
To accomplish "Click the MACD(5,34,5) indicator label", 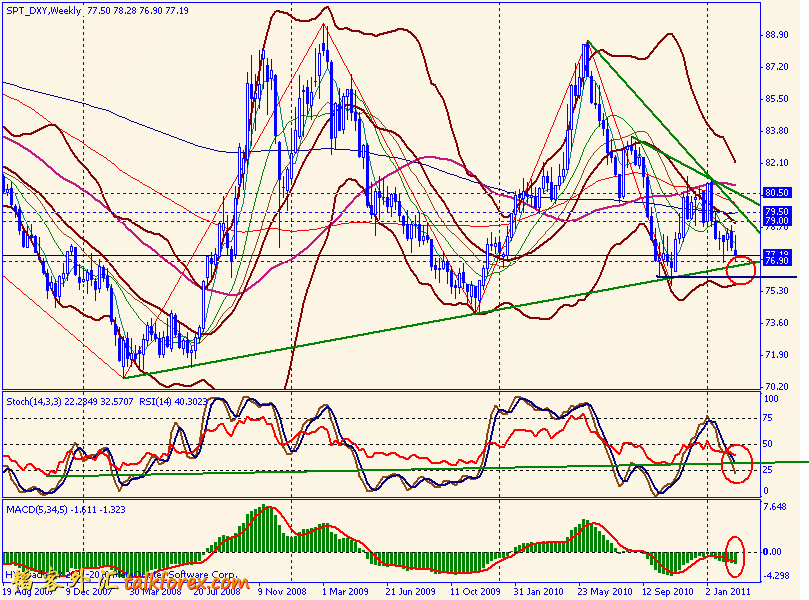I will [x=35, y=510].
